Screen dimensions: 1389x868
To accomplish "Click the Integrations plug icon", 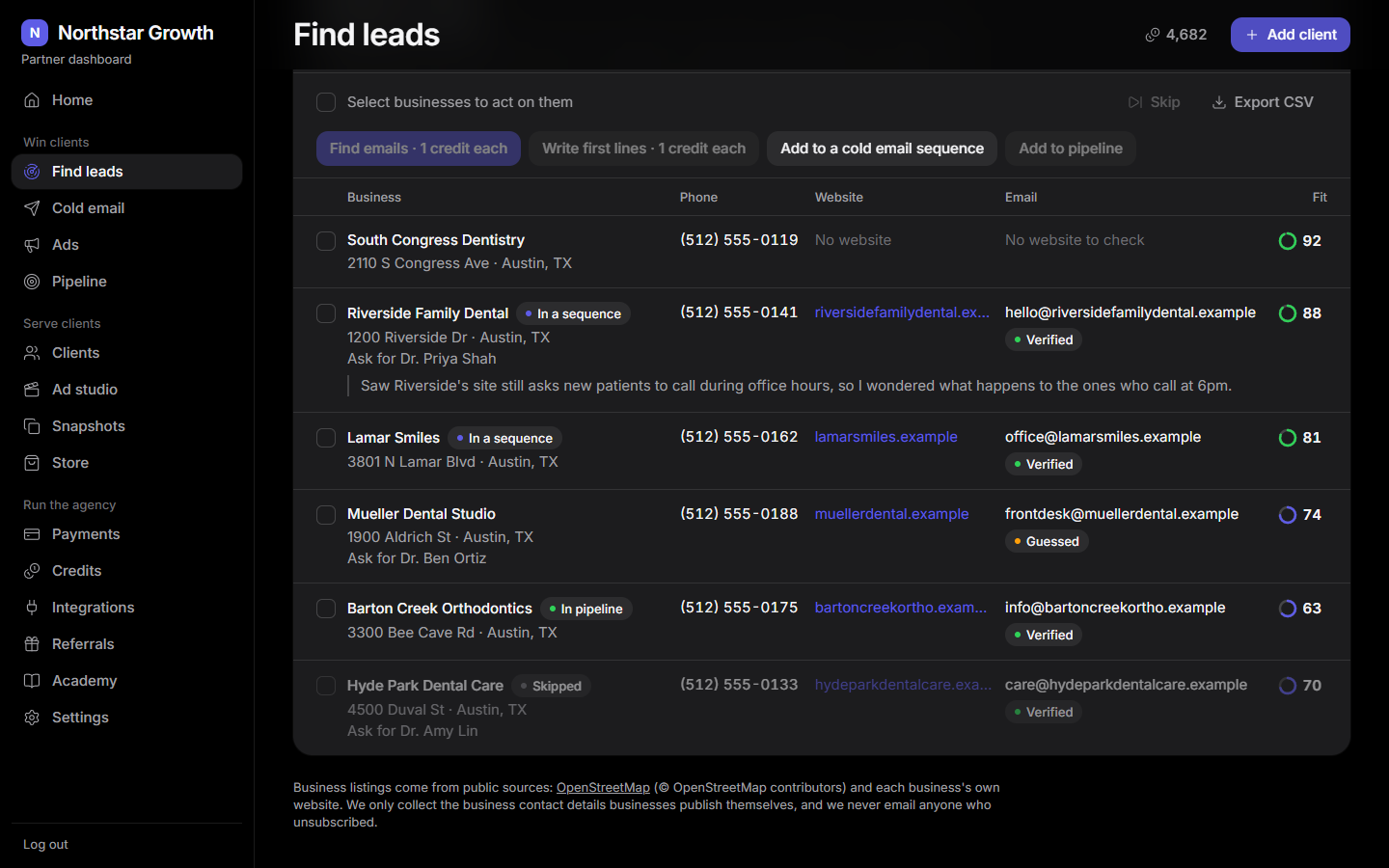I will point(32,608).
